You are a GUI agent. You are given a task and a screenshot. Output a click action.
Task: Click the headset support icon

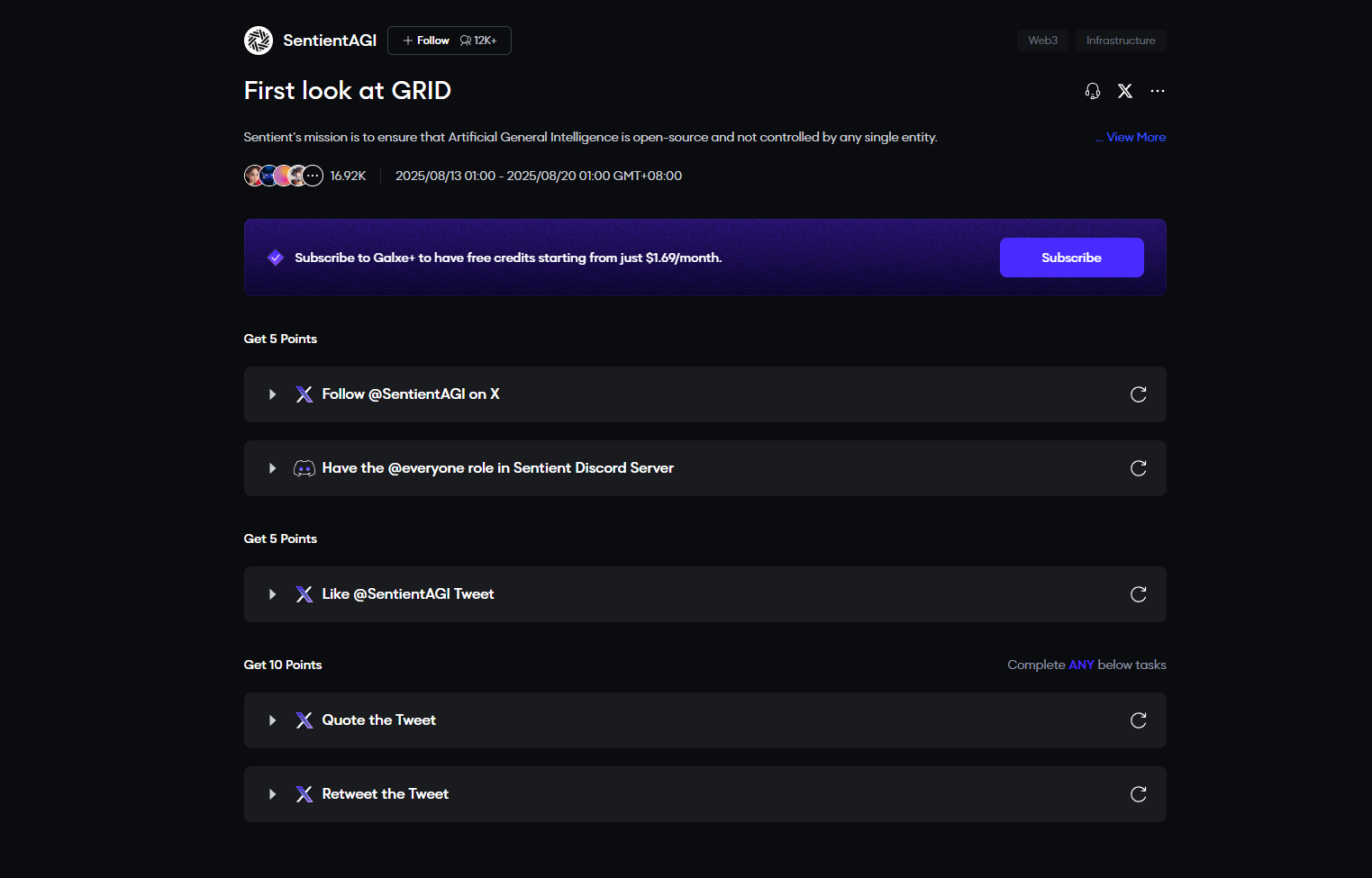[x=1093, y=91]
